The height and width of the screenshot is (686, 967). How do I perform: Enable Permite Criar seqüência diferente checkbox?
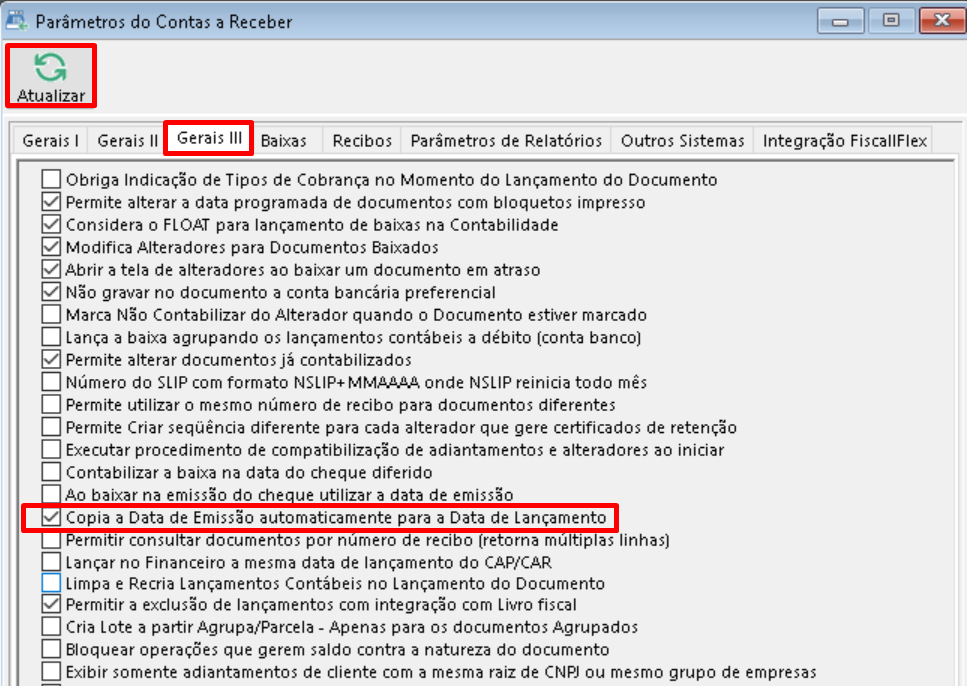click(x=51, y=428)
